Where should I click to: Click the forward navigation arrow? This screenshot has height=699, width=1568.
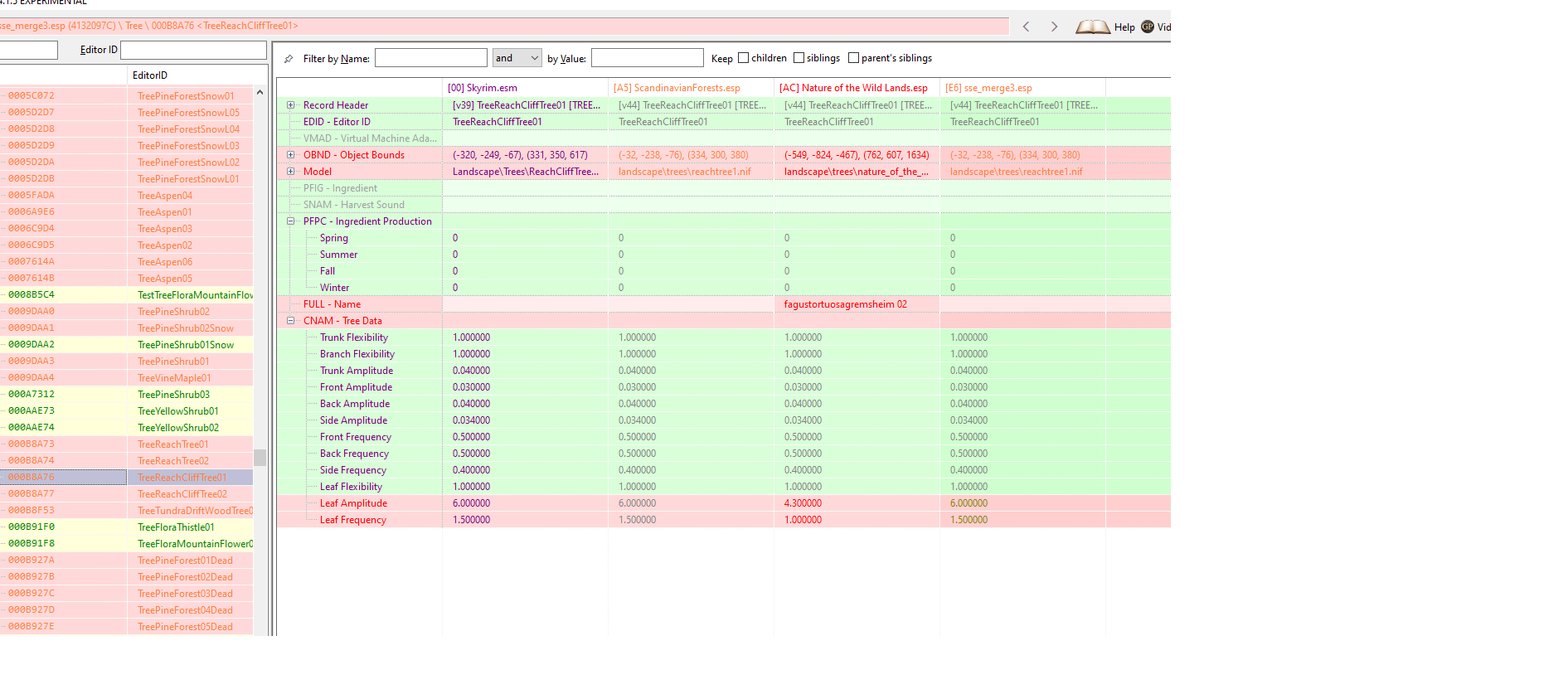(x=1054, y=27)
